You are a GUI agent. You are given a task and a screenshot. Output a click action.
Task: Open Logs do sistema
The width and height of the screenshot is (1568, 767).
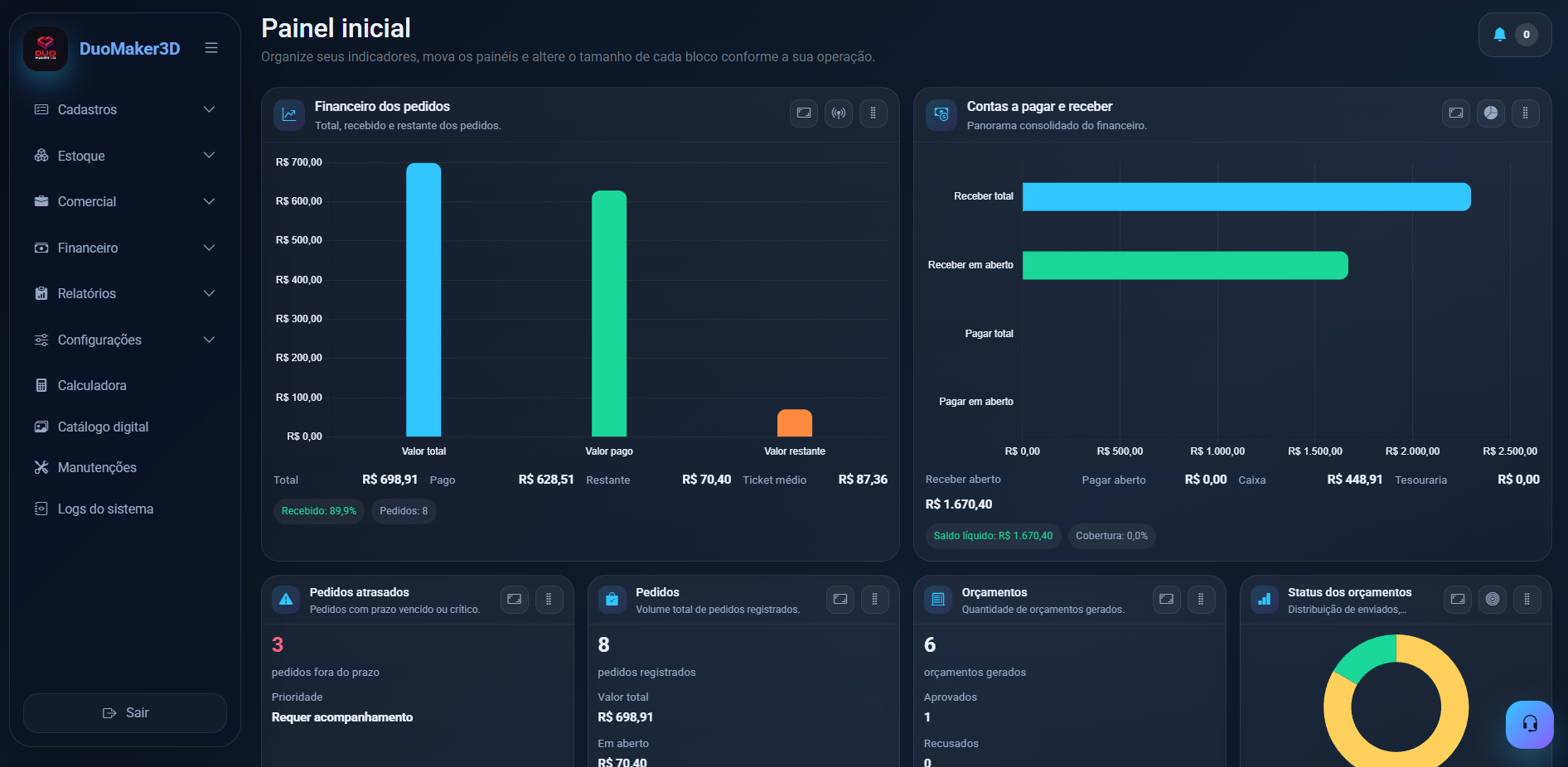pyautogui.click(x=125, y=509)
